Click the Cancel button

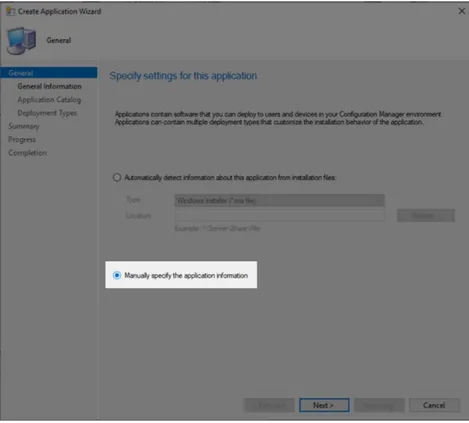(434, 405)
